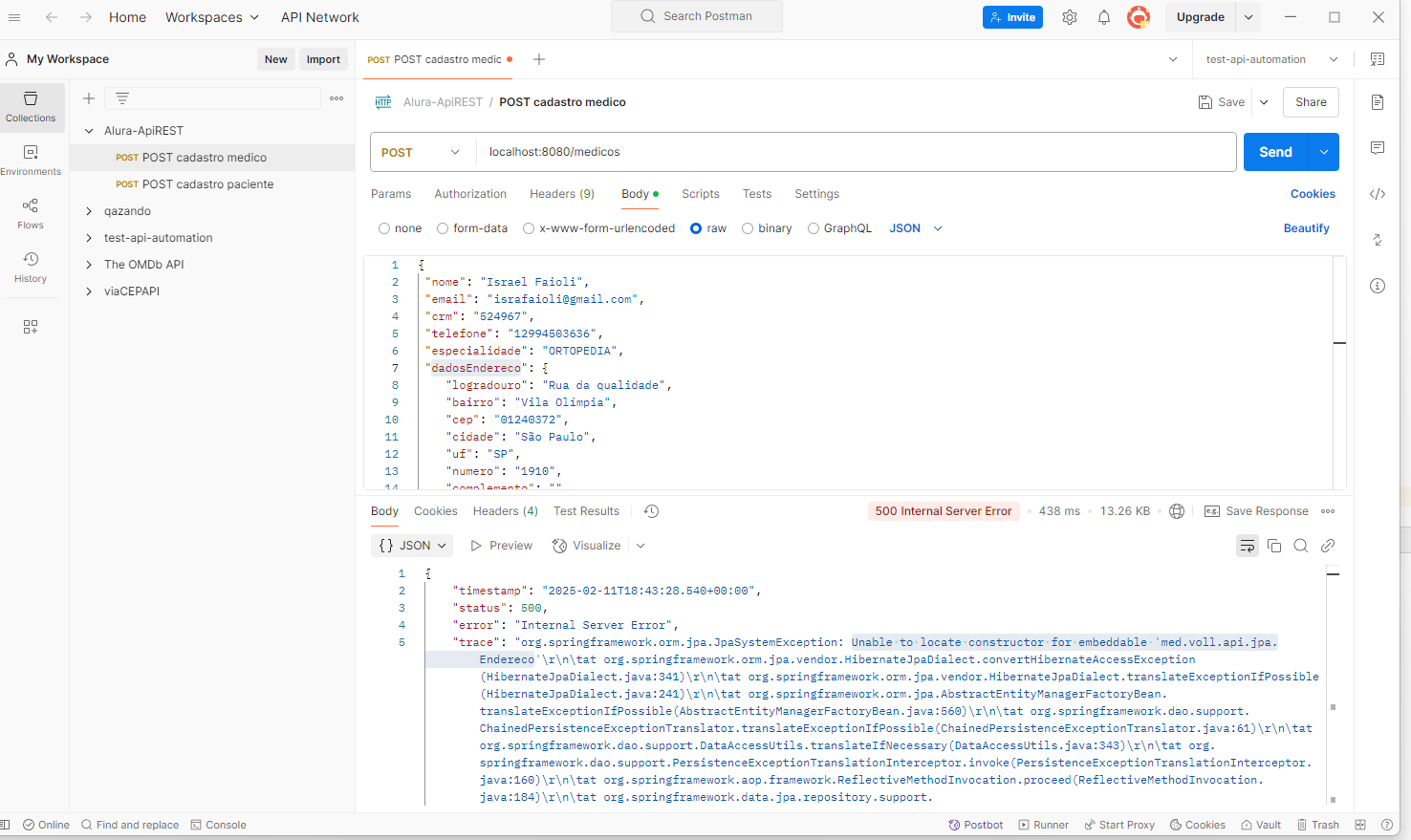The width and height of the screenshot is (1411, 840).
Task: Switch to the Scripts tab
Action: (701, 194)
